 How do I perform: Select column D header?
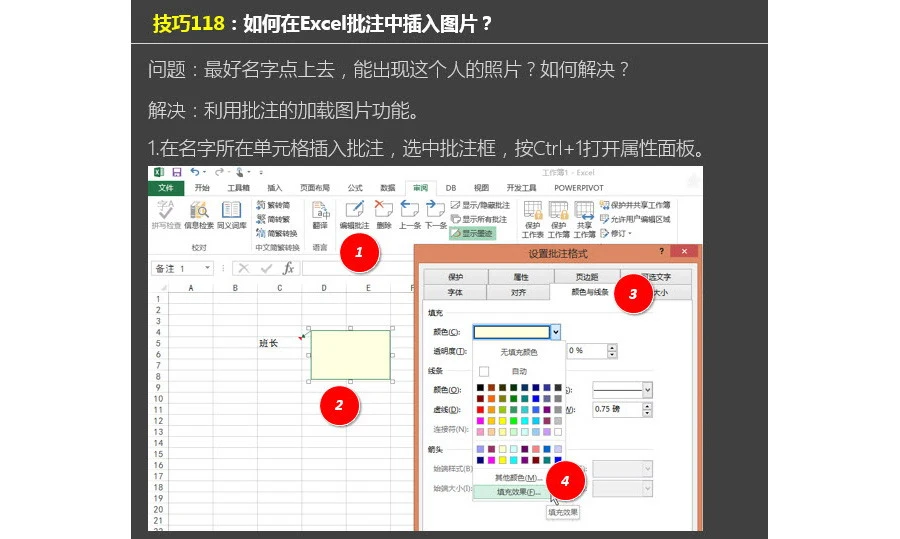pyautogui.click(x=324, y=288)
